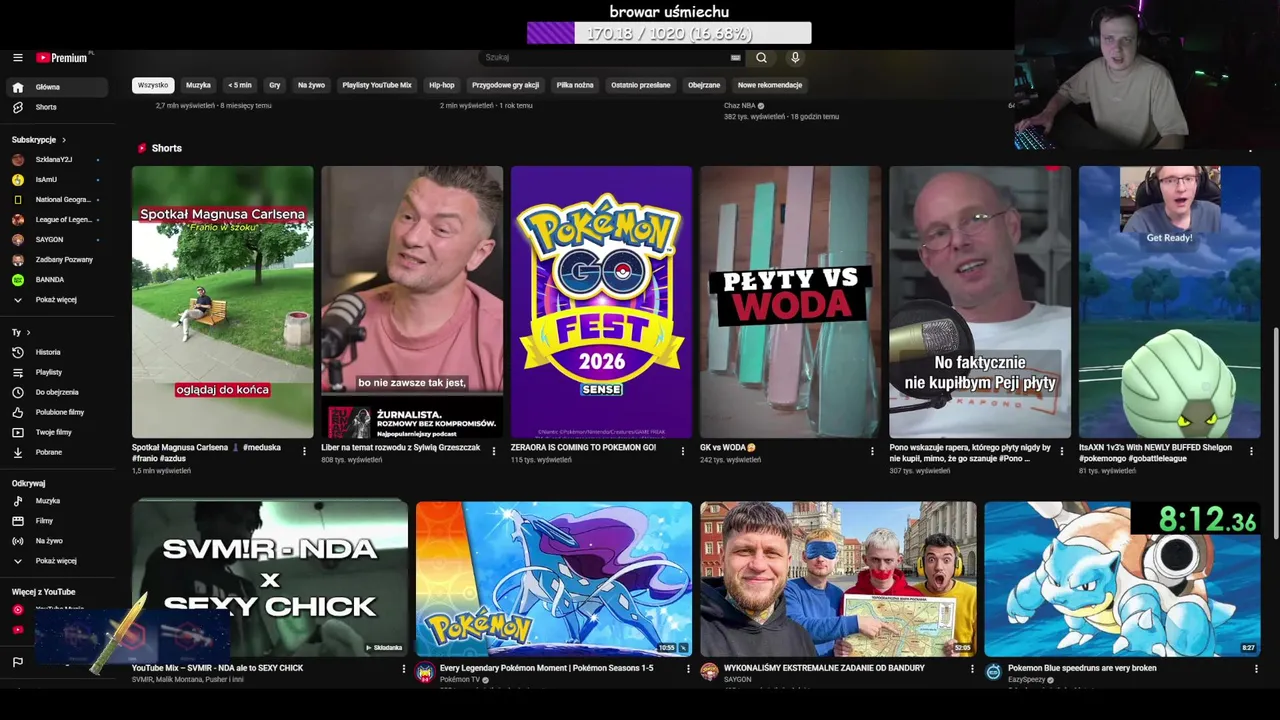Open options for ItsAXN Shelgon short
The image size is (1280, 720).
point(1251,451)
